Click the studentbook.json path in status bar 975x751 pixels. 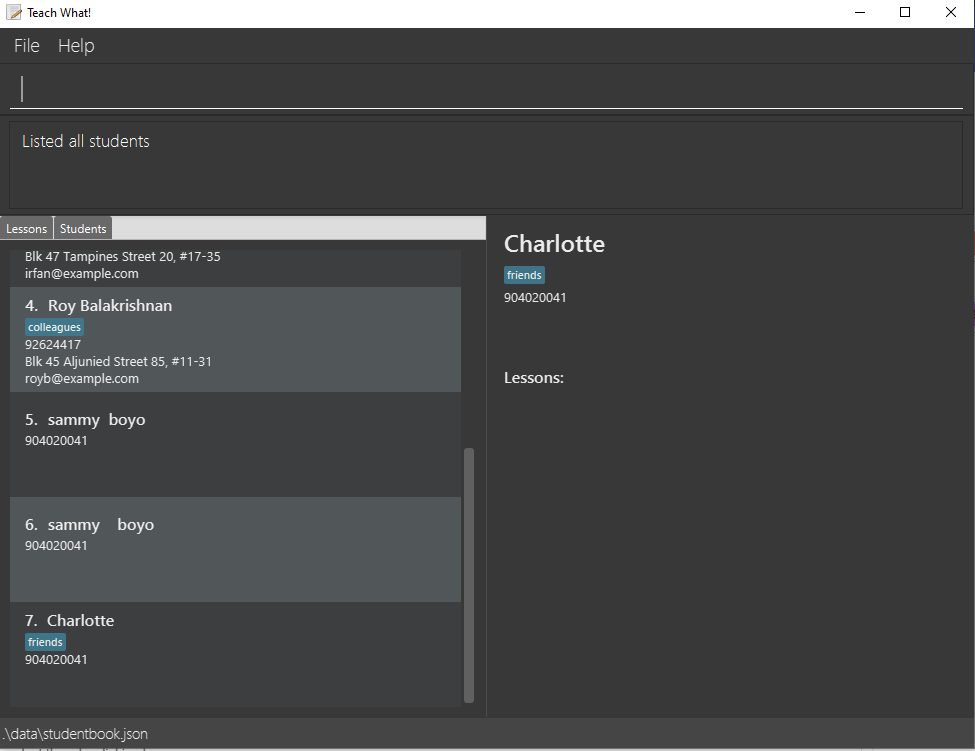pos(75,734)
